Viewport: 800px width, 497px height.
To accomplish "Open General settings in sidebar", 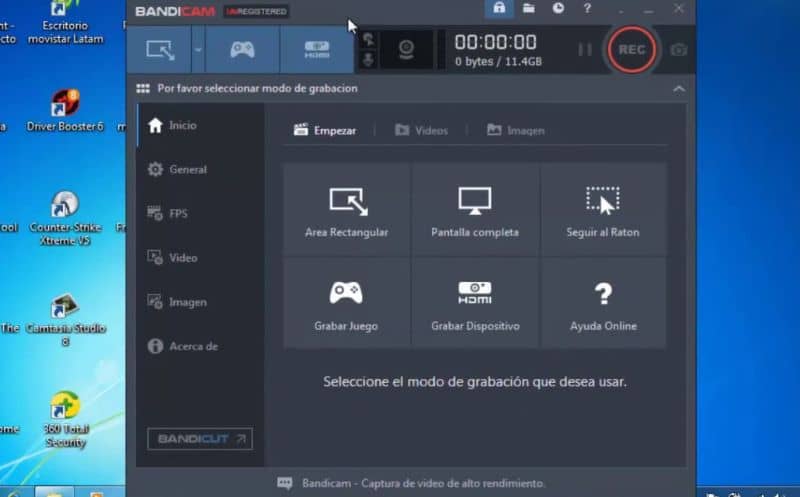I will pyautogui.click(x=200, y=169).
